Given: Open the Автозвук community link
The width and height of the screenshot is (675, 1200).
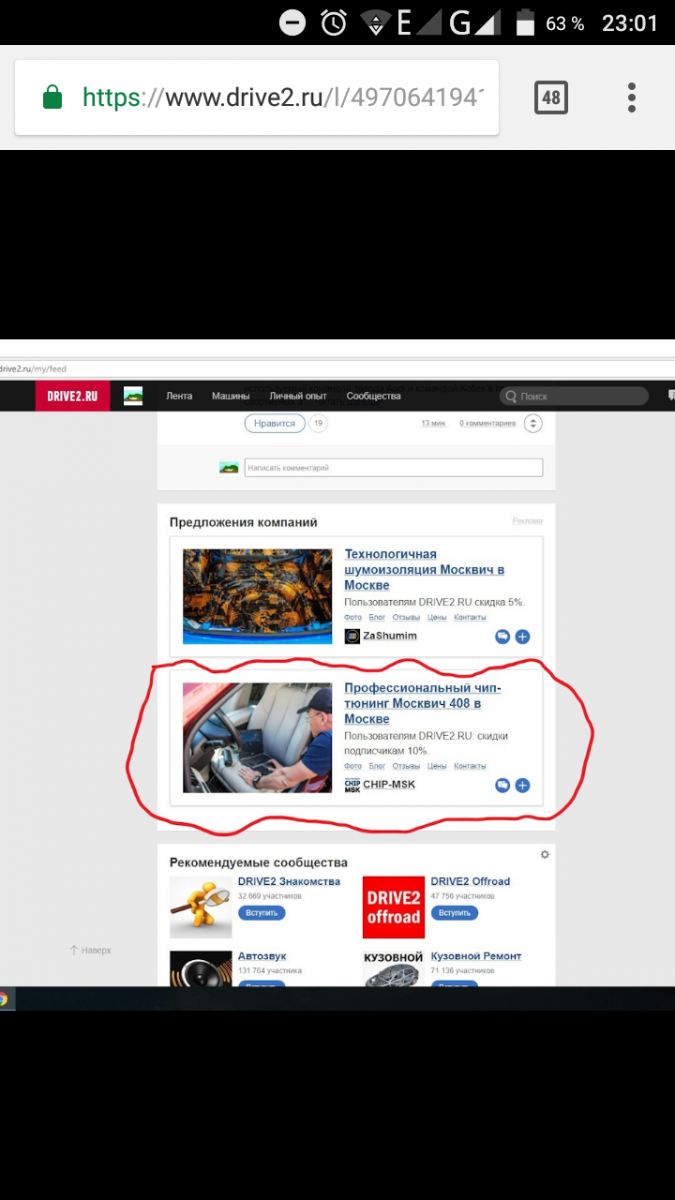Looking at the screenshot, I should pyautogui.click(x=264, y=956).
